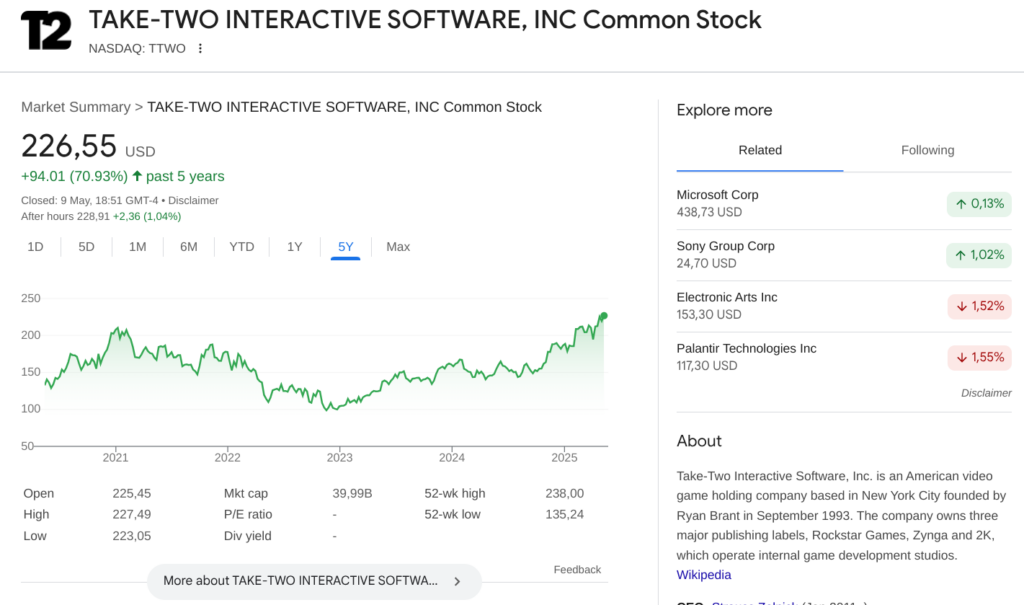Show the 1Y chart range

(295, 247)
